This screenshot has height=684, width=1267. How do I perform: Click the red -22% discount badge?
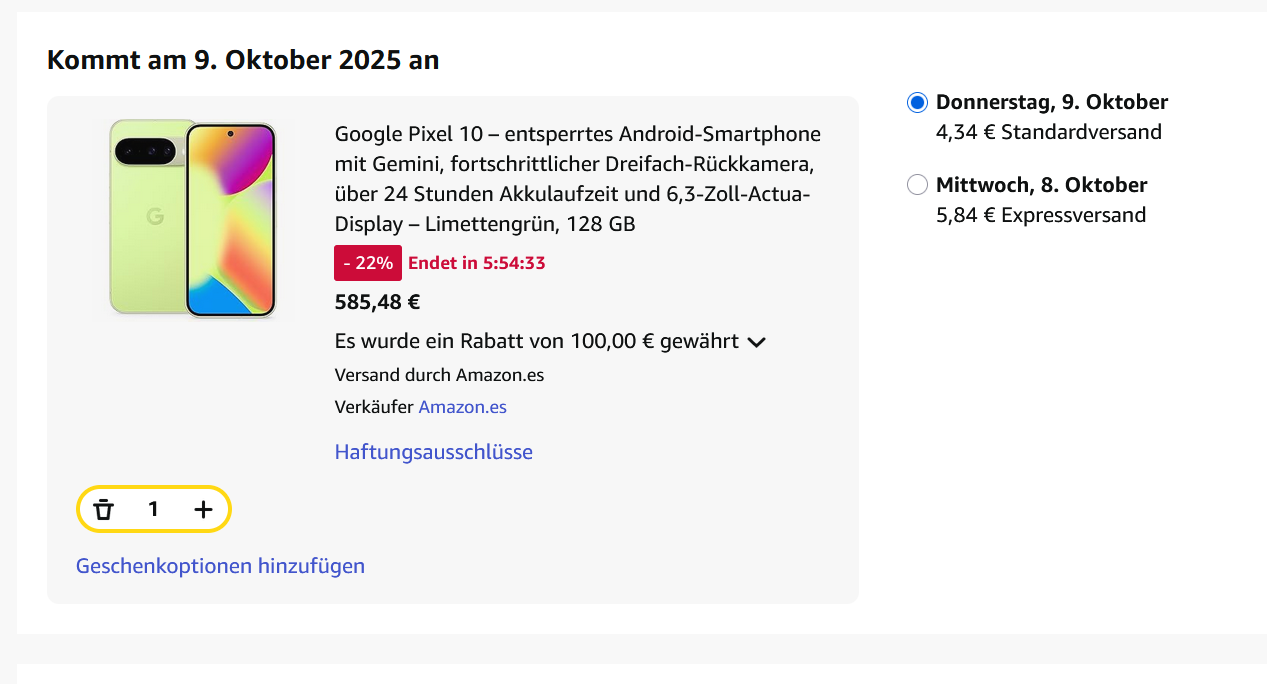[368, 263]
